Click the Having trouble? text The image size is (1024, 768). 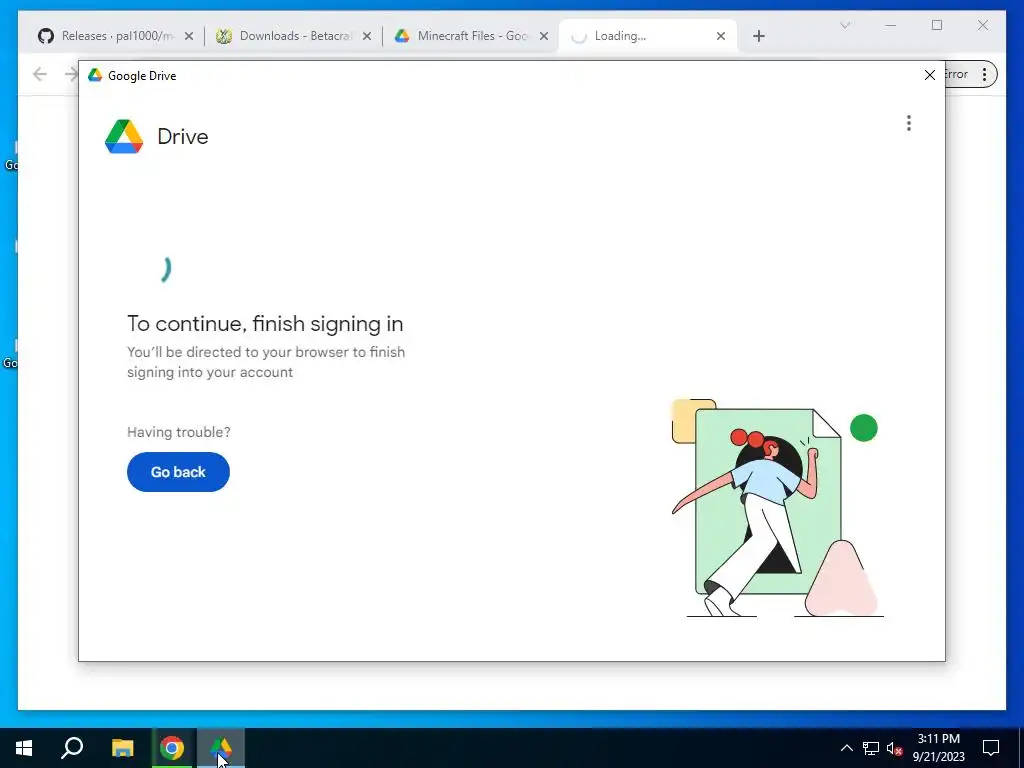click(178, 432)
